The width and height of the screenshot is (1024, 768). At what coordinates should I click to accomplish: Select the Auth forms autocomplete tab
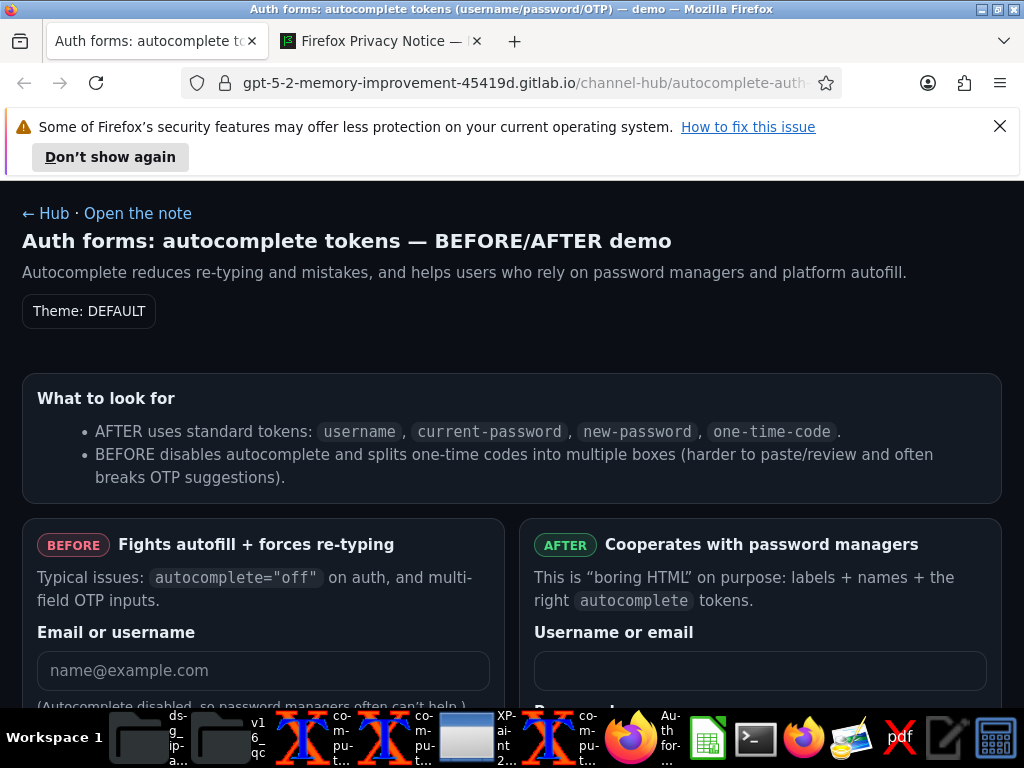point(150,41)
